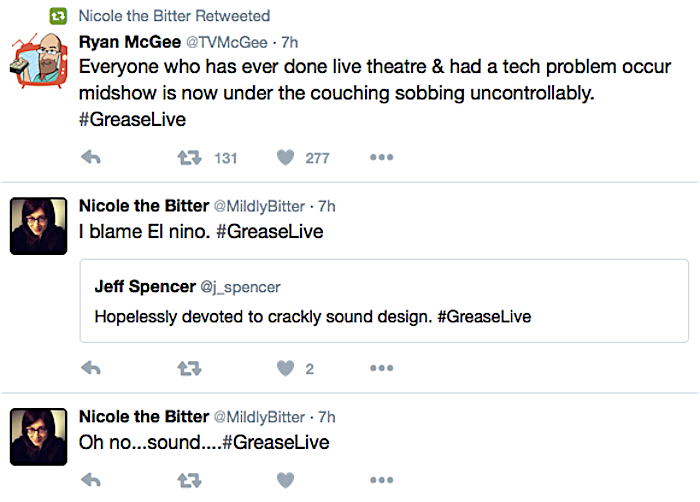Like the El nino tweet
The height and width of the screenshot is (502, 700).
coord(285,368)
